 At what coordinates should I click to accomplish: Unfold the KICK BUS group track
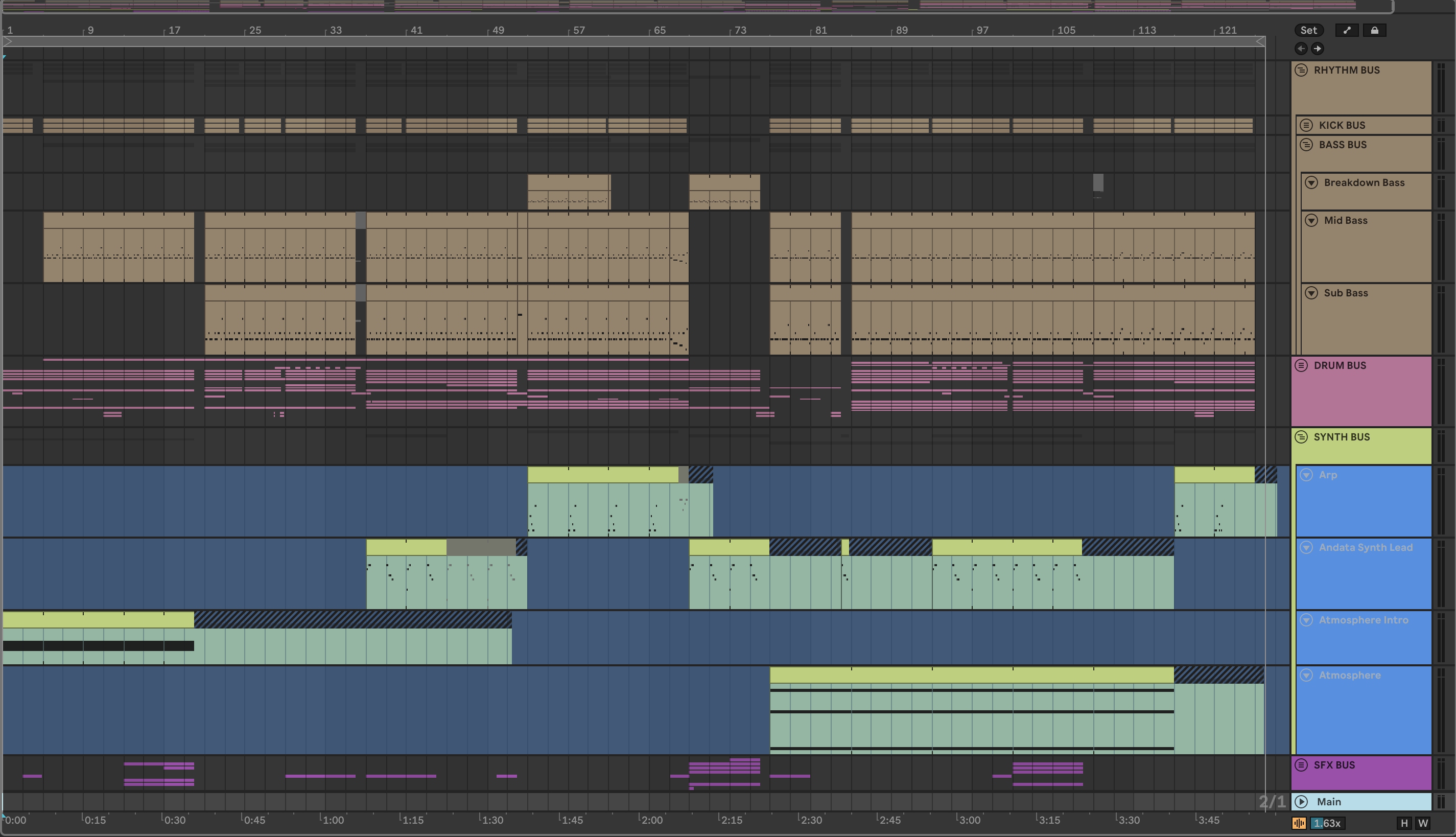pos(1306,125)
